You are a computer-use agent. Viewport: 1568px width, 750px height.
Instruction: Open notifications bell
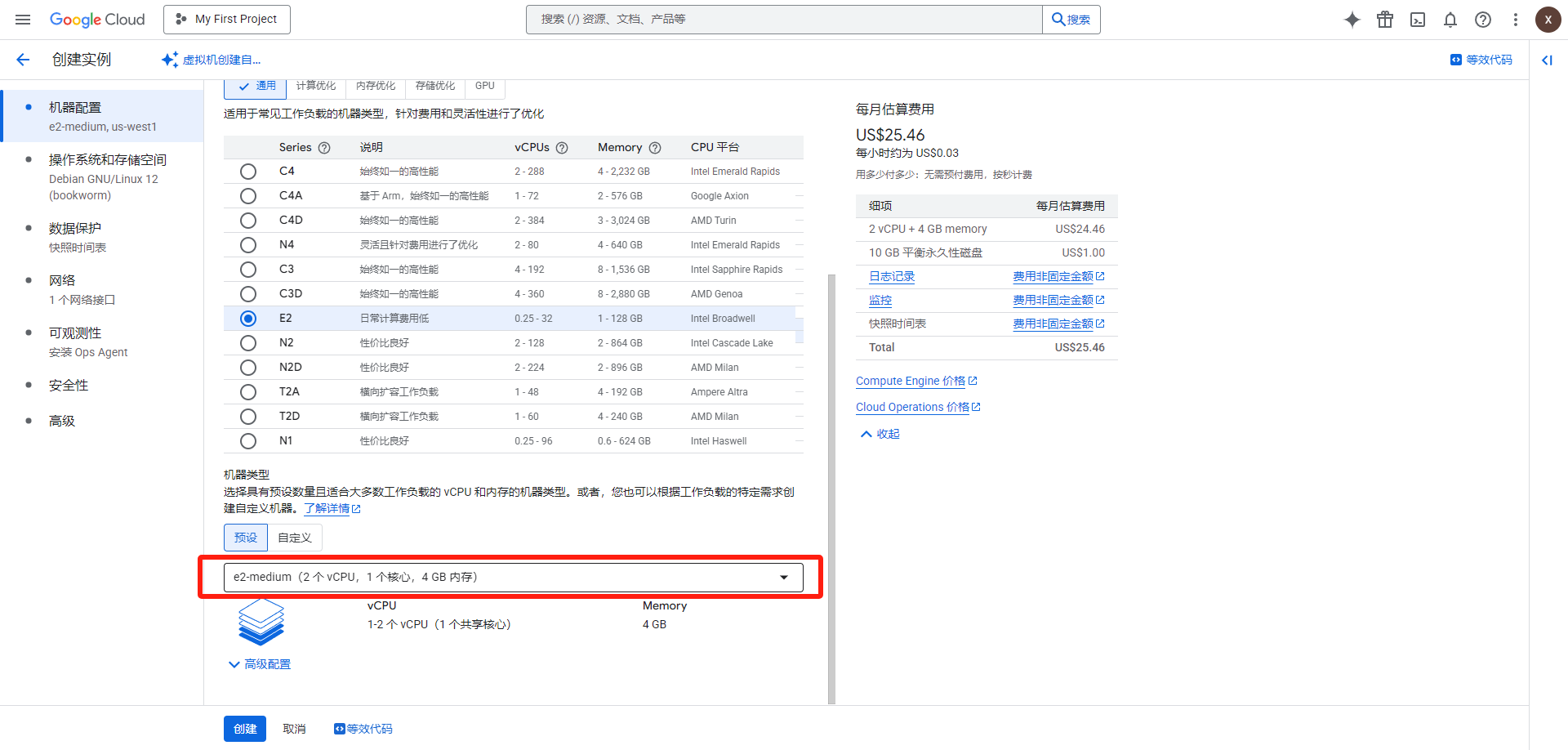pos(1450,20)
